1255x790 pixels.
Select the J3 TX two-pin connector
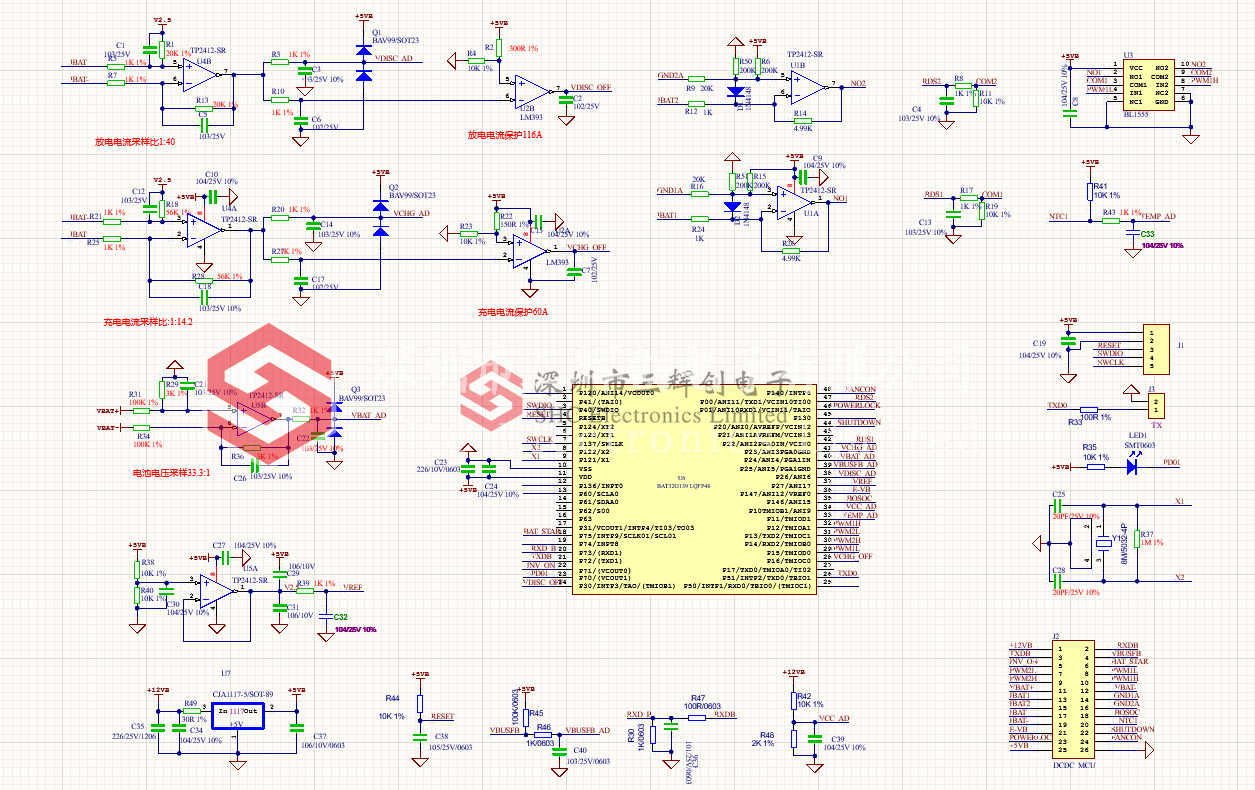(1155, 404)
